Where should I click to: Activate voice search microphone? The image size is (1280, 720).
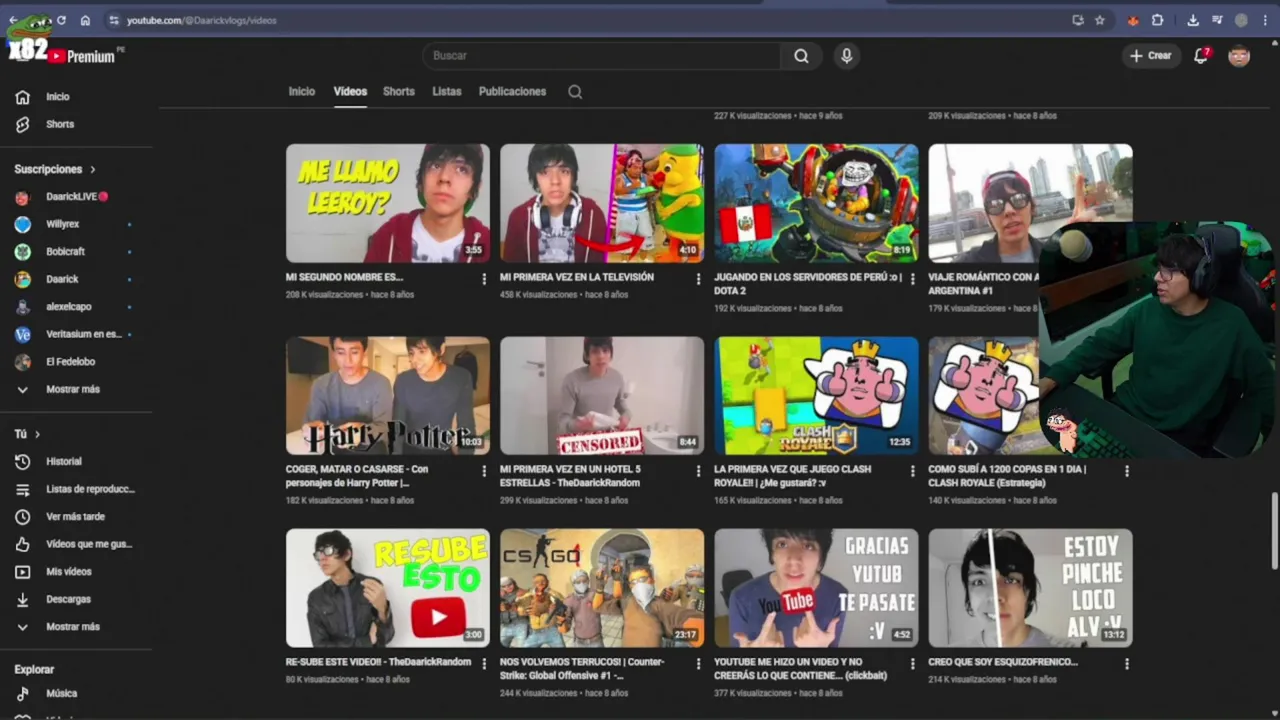click(x=846, y=56)
